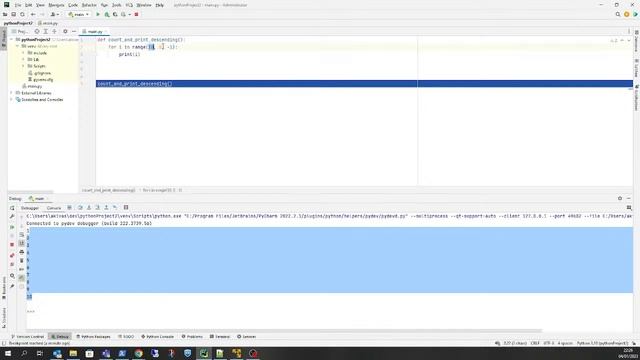This screenshot has height=360, width=640.
Task: Open the File menu
Action: pos(18,5)
